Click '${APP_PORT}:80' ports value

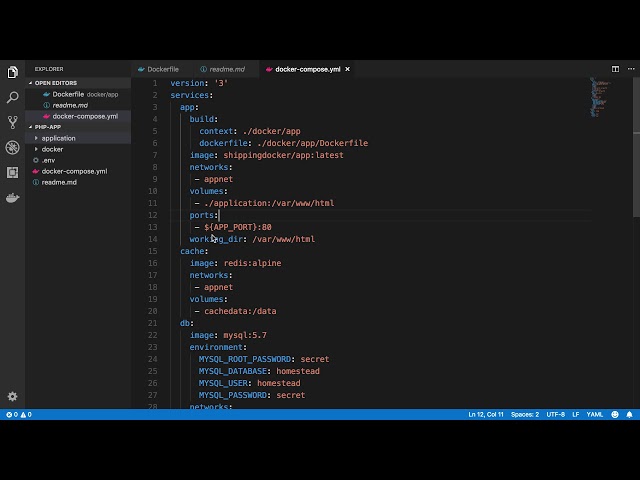pos(238,227)
